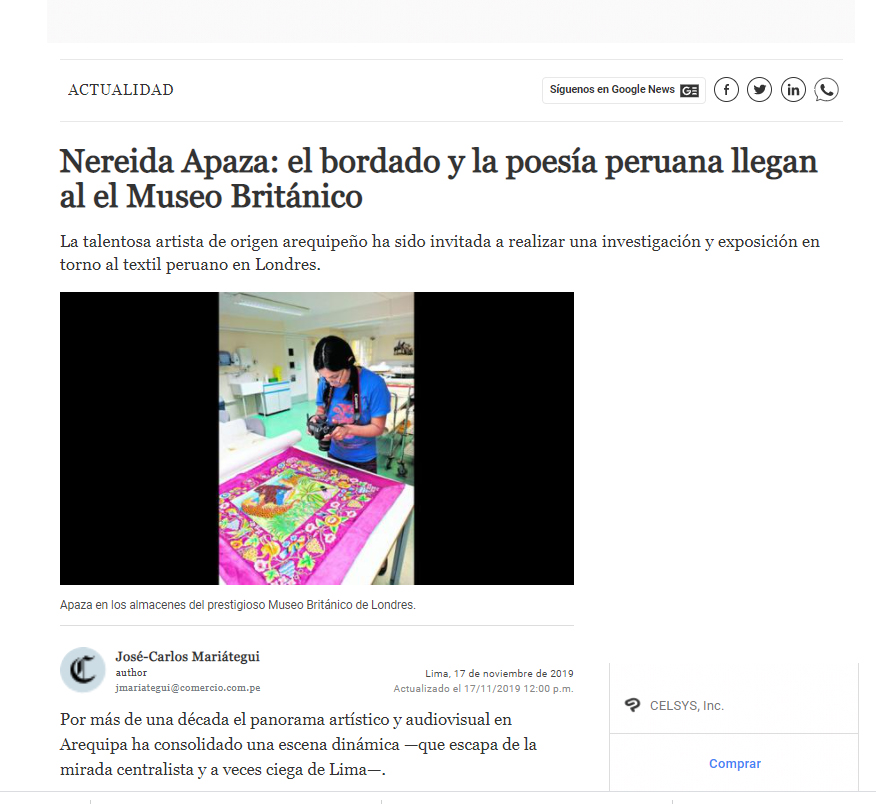Follow via the Síguenos en Google News button
The height and width of the screenshot is (804, 876).
[x=623, y=90]
